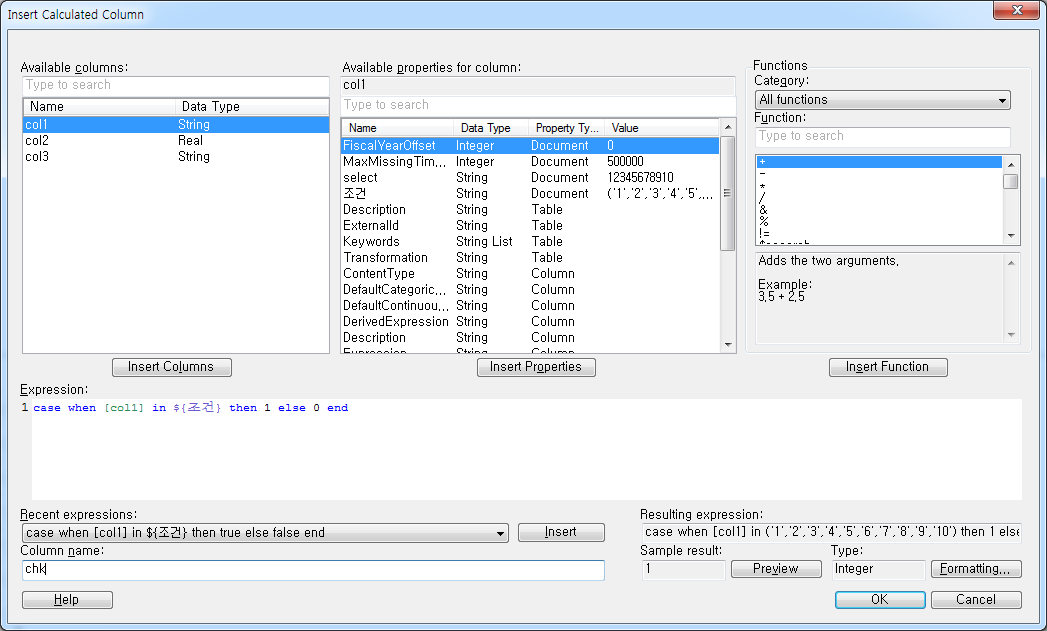1047x631 pixels.
Task: Select the DefaultContinuou... column property
Action: coord(530,306)
